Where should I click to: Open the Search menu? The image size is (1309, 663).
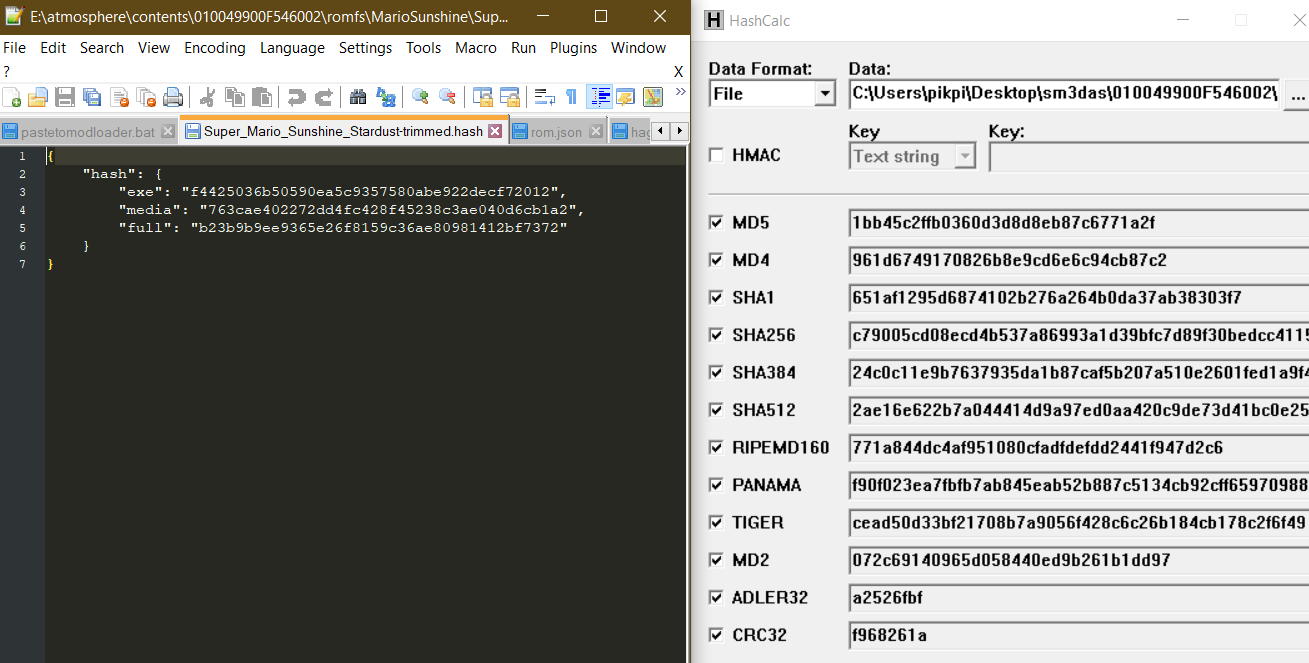pyautogui.click(x=102, y=48)
